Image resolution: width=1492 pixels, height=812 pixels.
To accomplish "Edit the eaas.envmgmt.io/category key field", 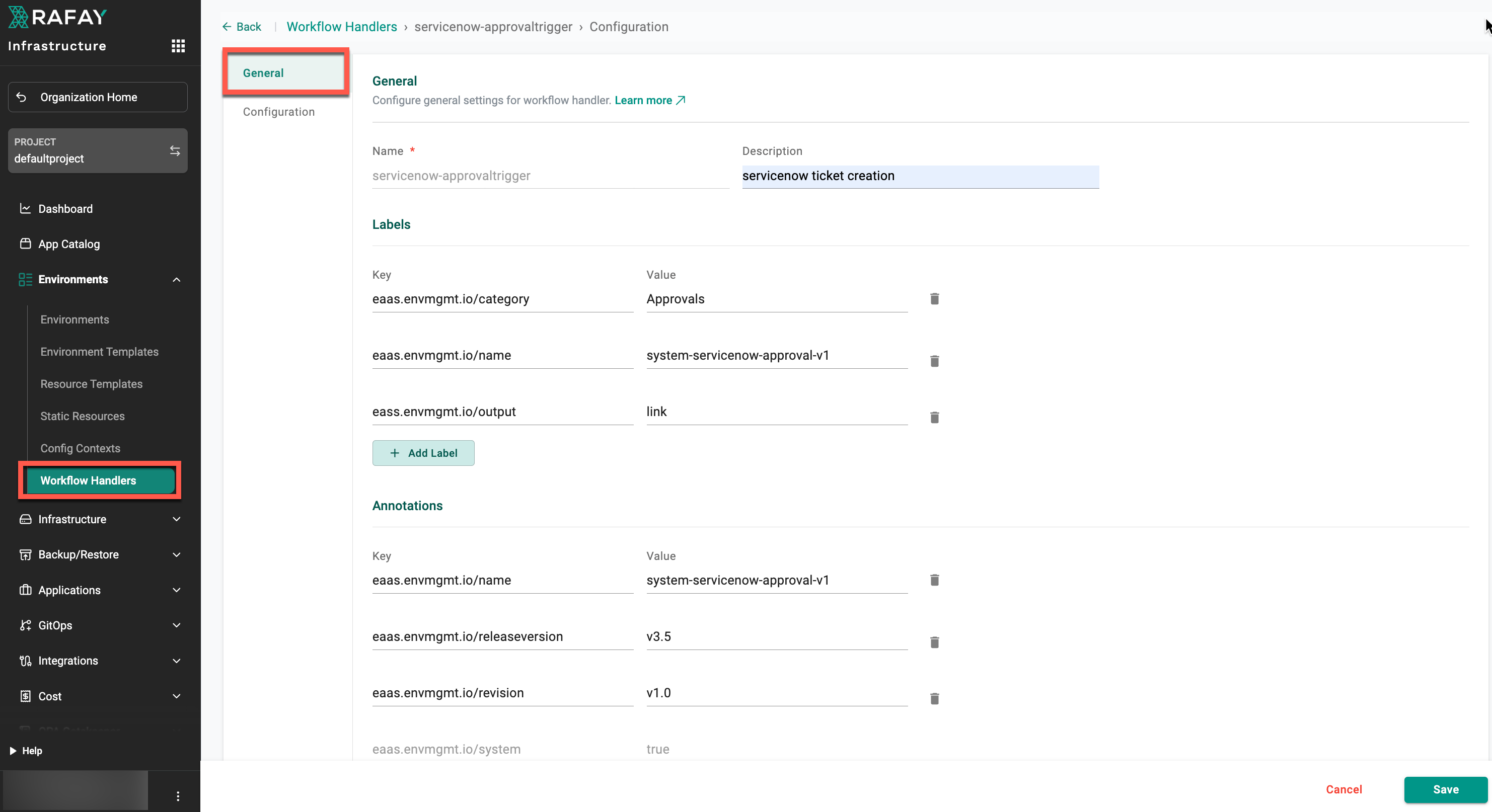I will point(503,299).
